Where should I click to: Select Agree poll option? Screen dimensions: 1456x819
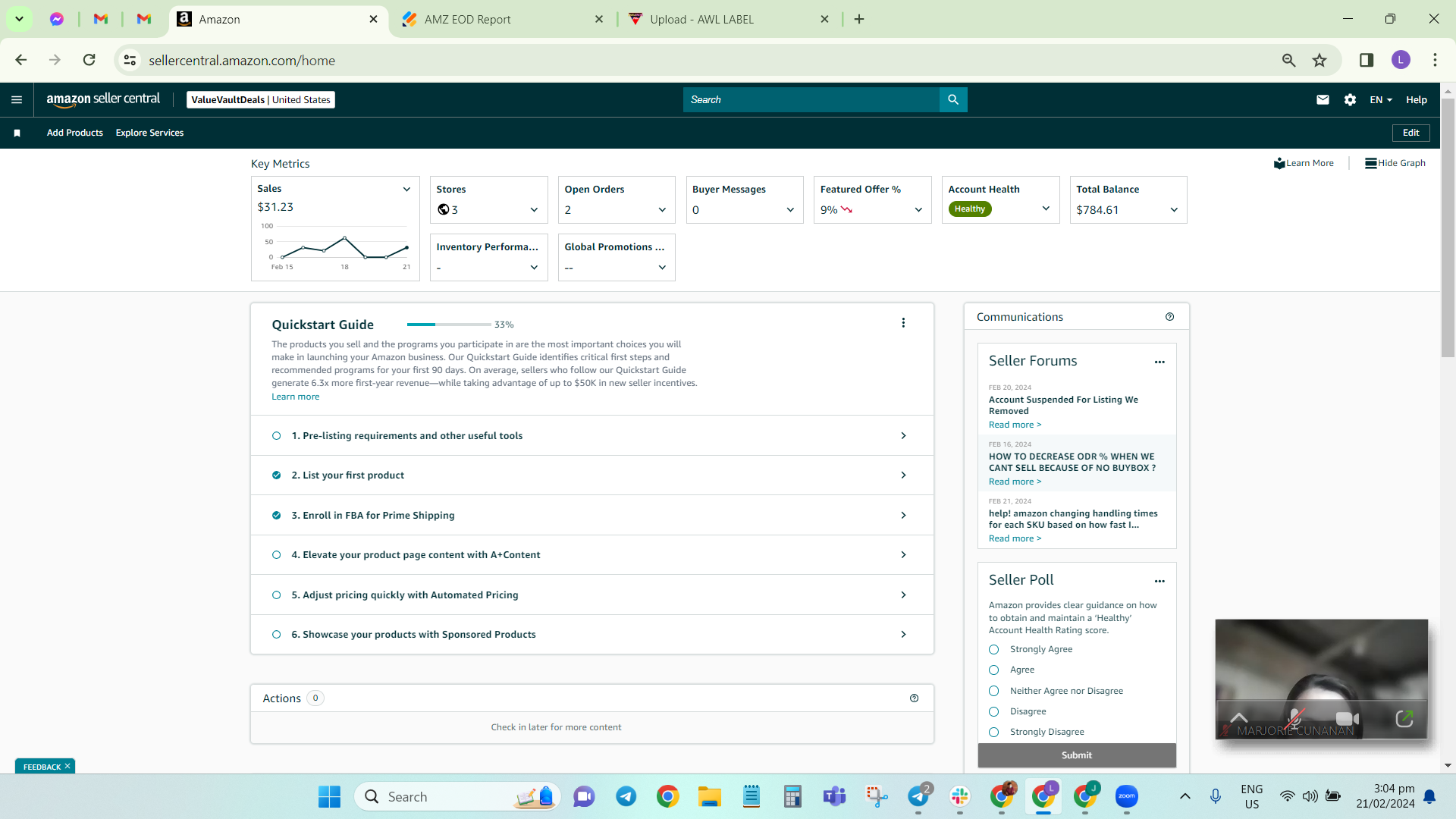point(993,670)
